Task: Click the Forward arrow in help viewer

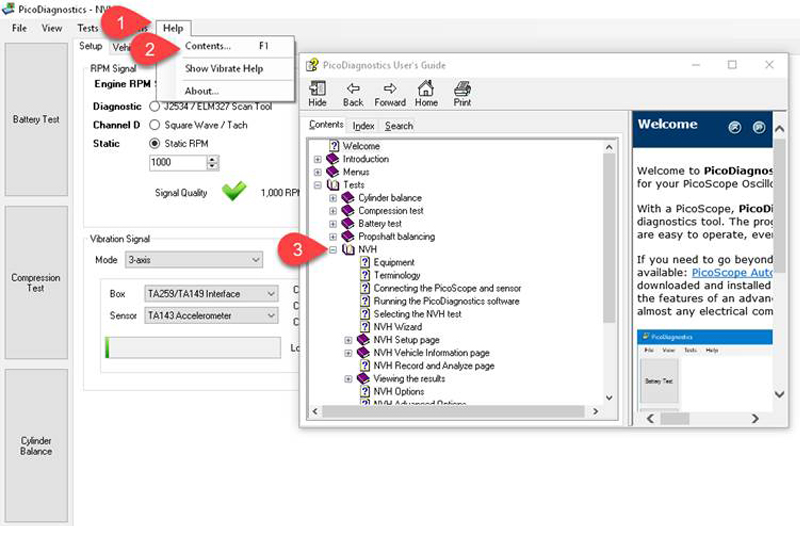Action: [x=390, y=93]
